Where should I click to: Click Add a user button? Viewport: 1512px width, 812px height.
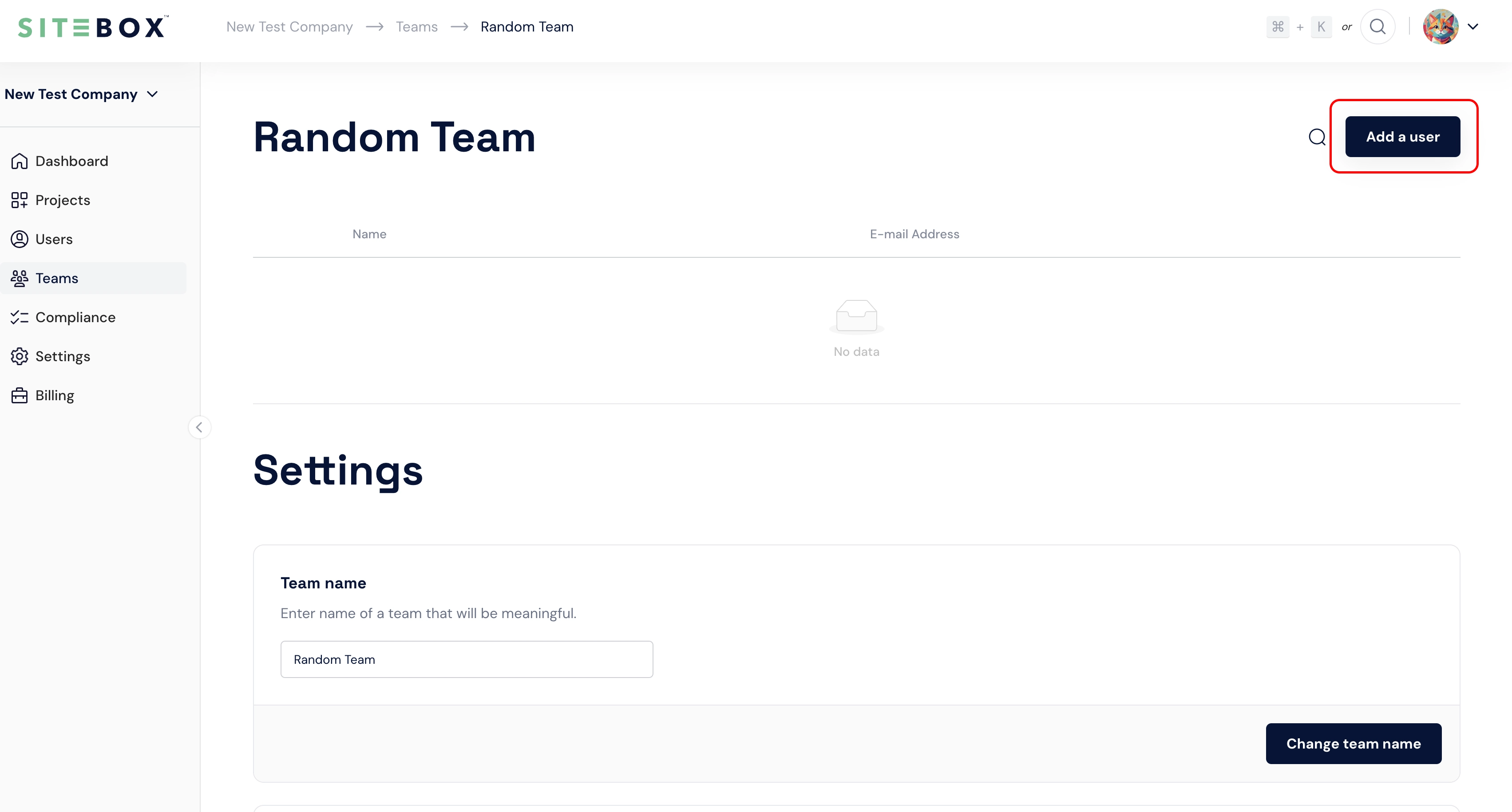pos(1402,136)
